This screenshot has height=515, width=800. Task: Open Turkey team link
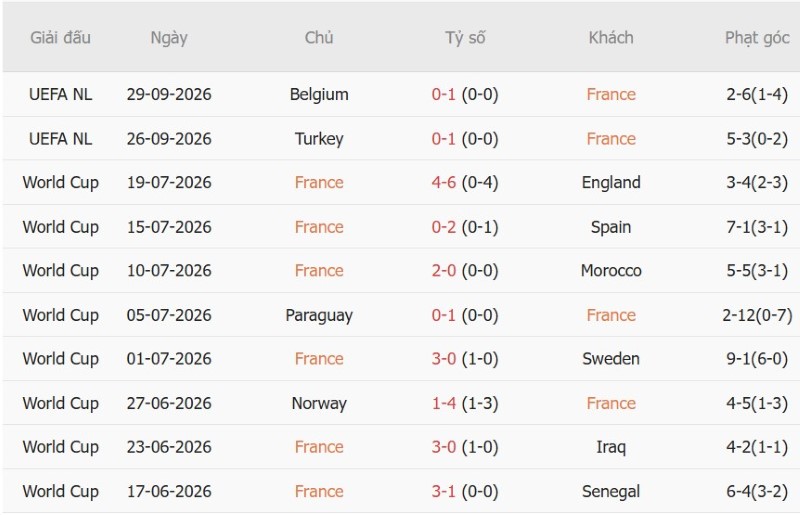(x=319, y=139)
